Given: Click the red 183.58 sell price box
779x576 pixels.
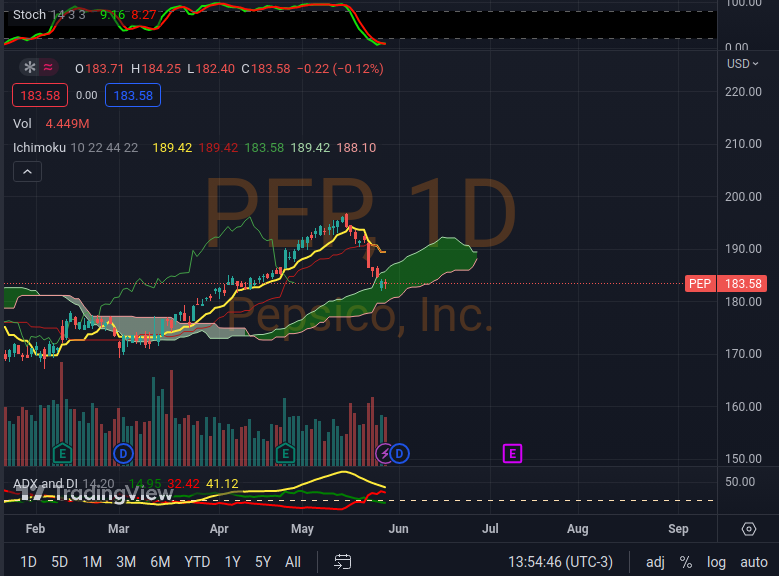Looking at the screenshot, I should (x=40, y=95).
